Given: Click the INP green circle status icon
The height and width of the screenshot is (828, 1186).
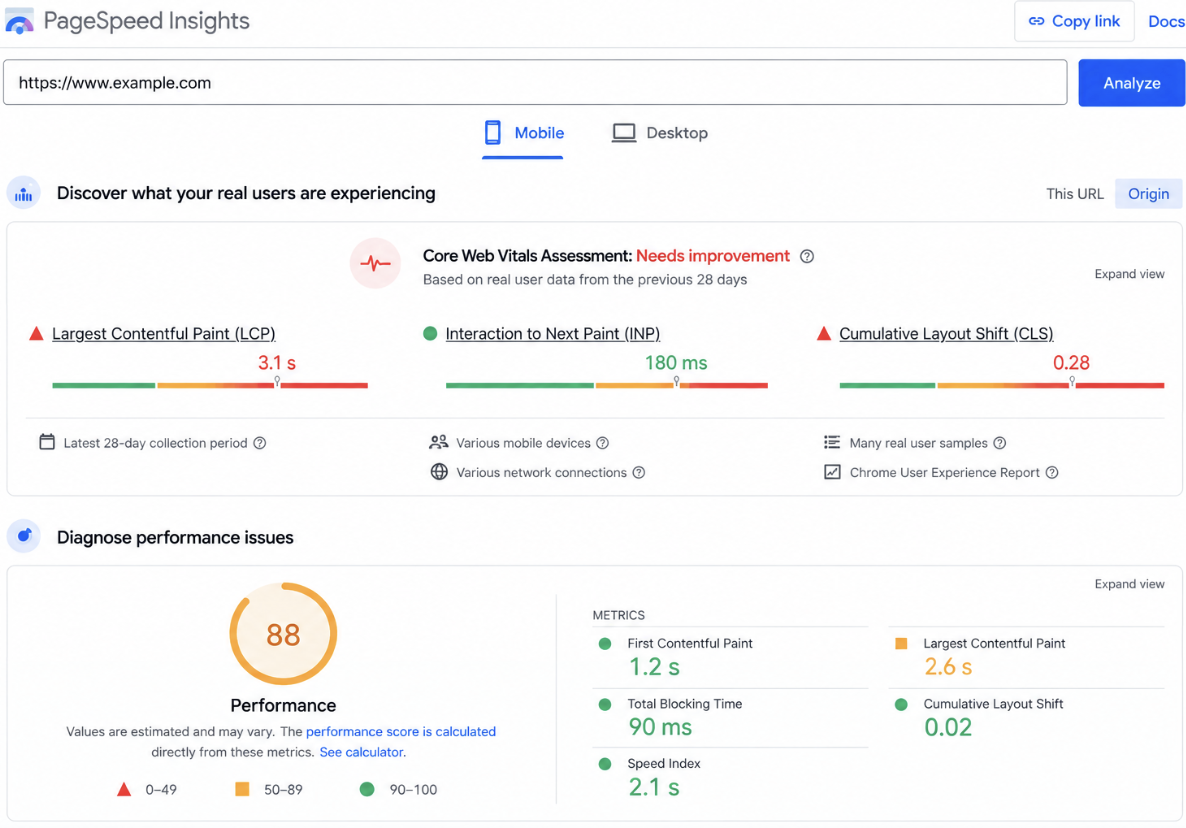Looking at the screenshot, I should [x=430, y=333].
